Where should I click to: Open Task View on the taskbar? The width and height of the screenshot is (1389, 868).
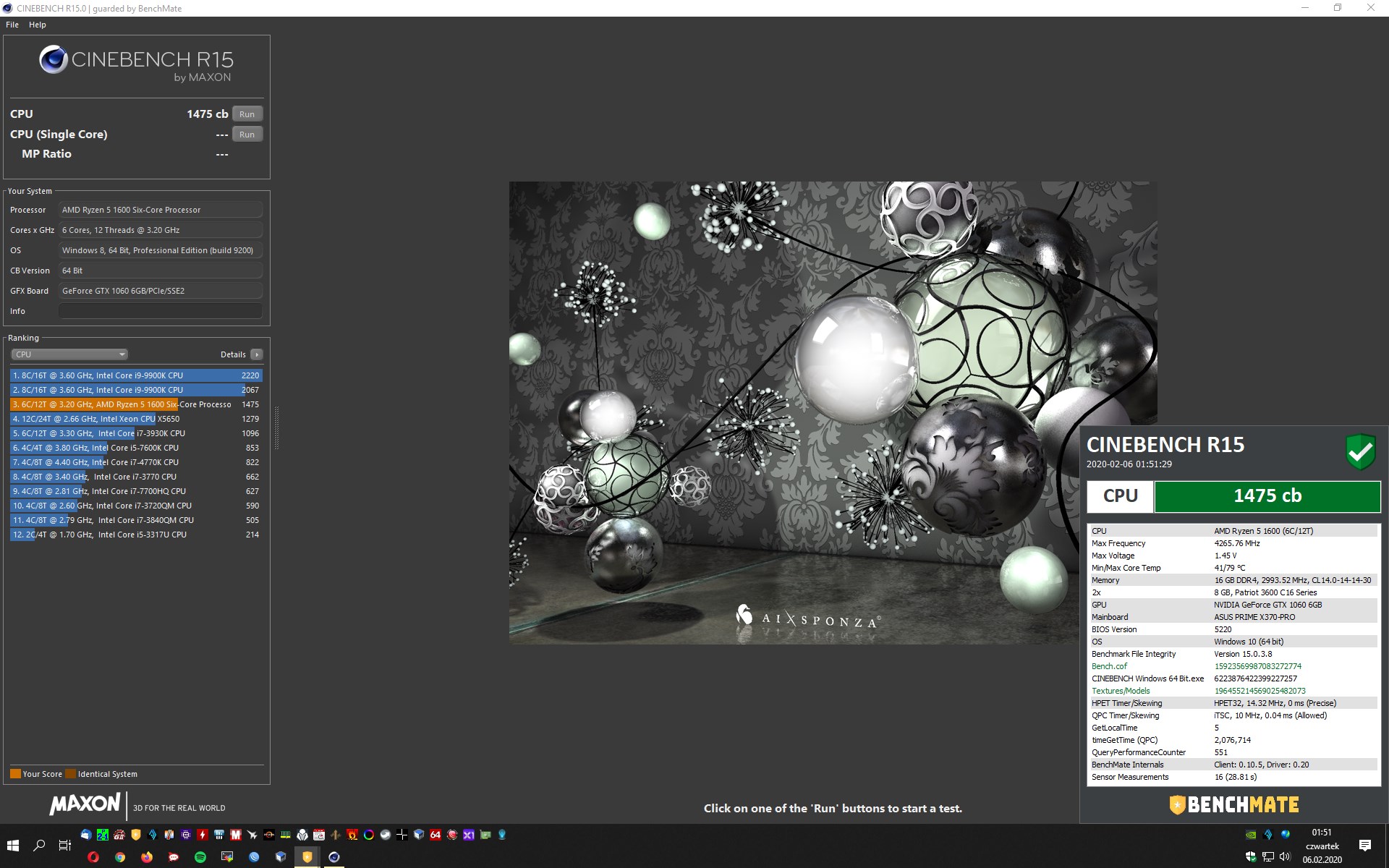[x=64, y=845]
